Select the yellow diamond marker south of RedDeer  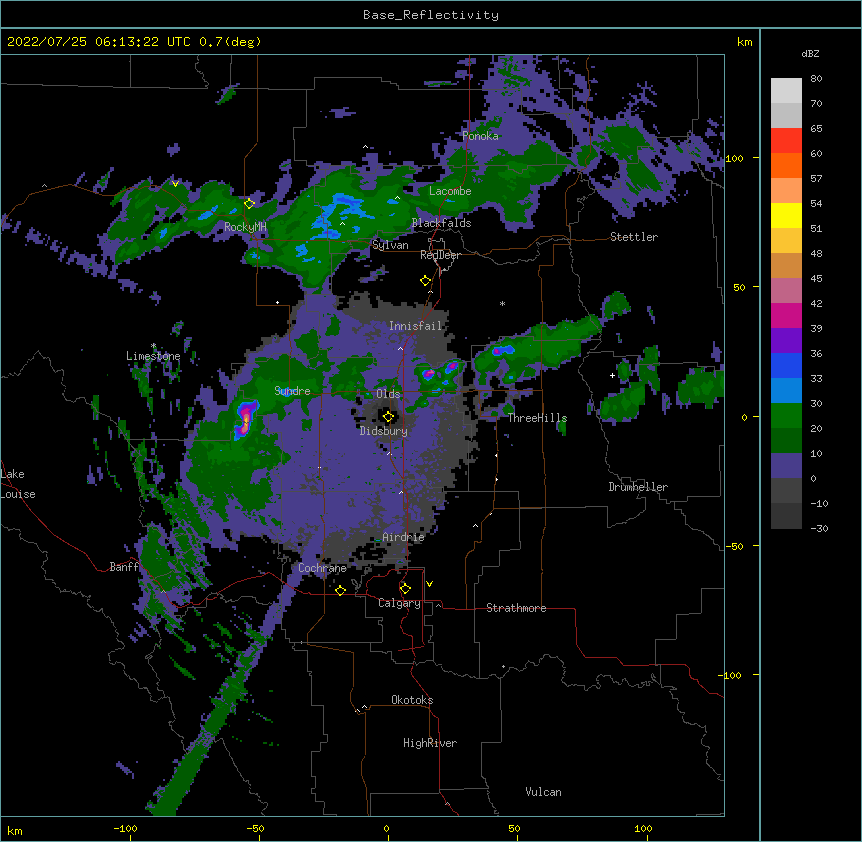click(425, 281)
